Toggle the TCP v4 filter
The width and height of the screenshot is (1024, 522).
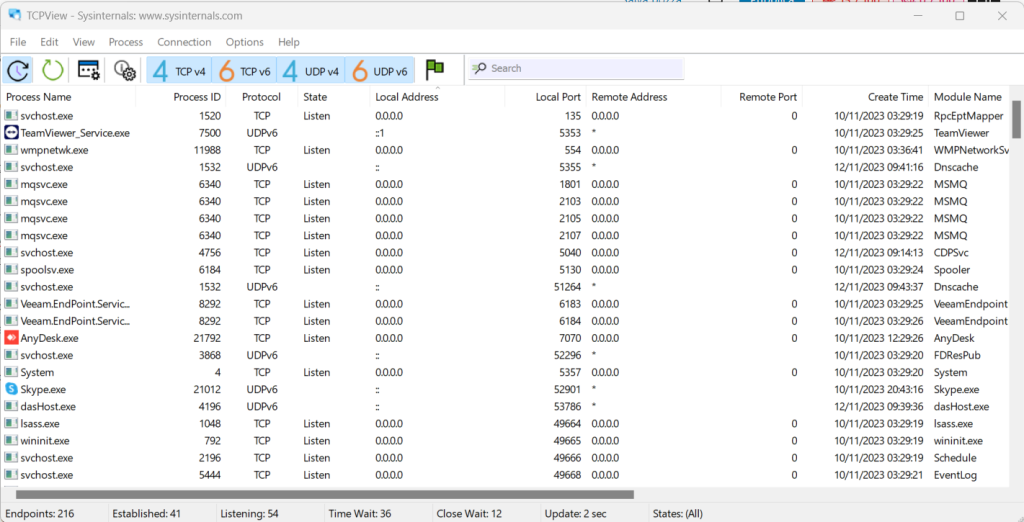click(179, 70)
